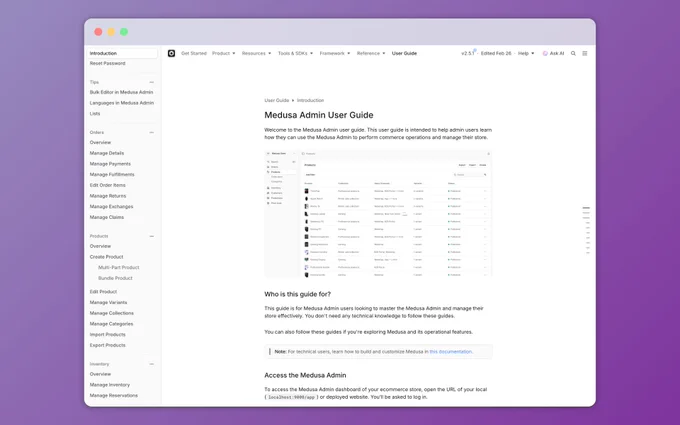Collapse the Orders sidebar section
The height and width of the screenshot is (425, 680).
coord(151,132)
